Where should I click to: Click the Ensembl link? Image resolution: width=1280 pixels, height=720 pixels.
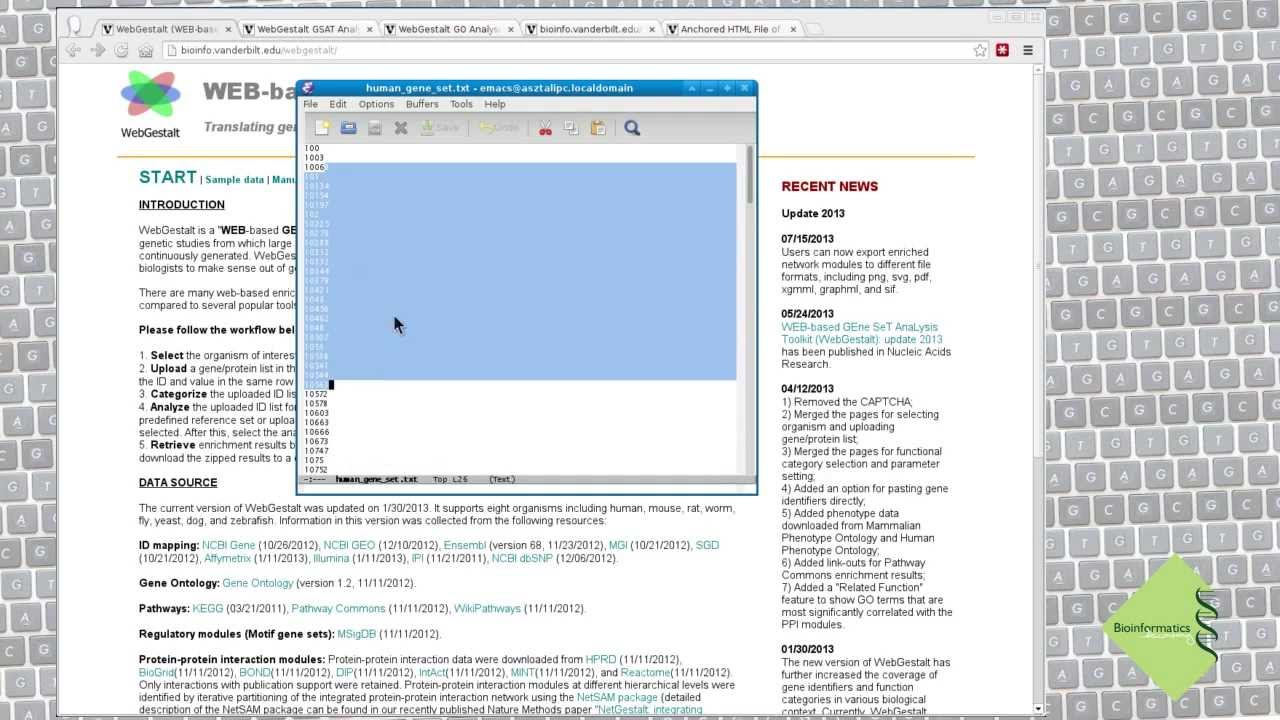pos(465,545)
